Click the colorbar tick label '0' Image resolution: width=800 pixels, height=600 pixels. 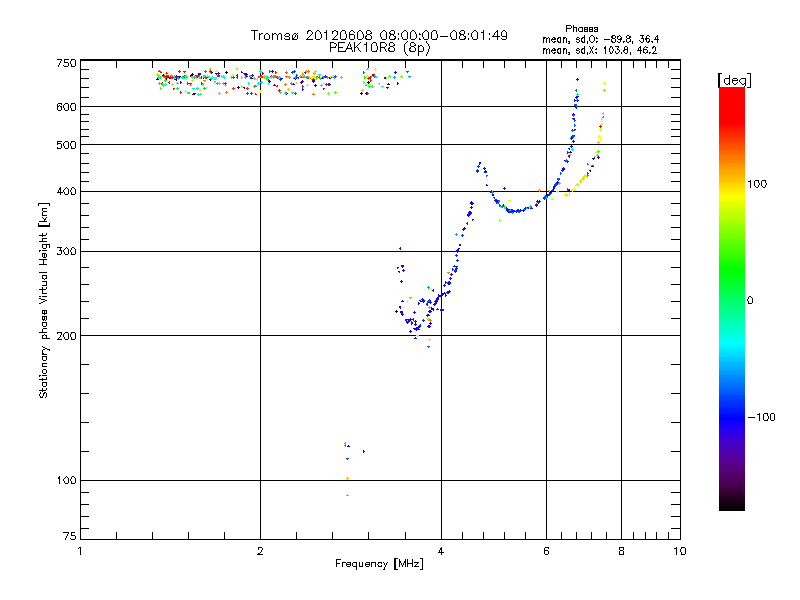[x=750, y=300]
